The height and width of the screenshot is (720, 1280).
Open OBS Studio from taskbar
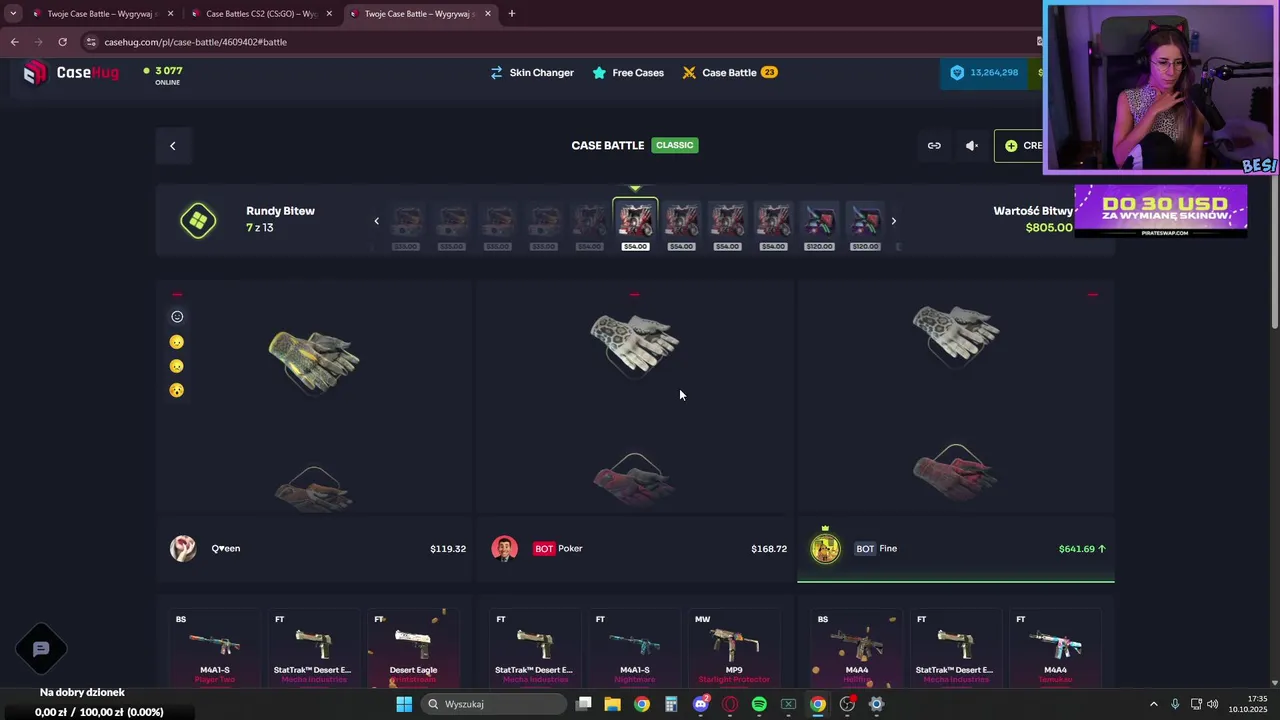(x=847, y=704)
